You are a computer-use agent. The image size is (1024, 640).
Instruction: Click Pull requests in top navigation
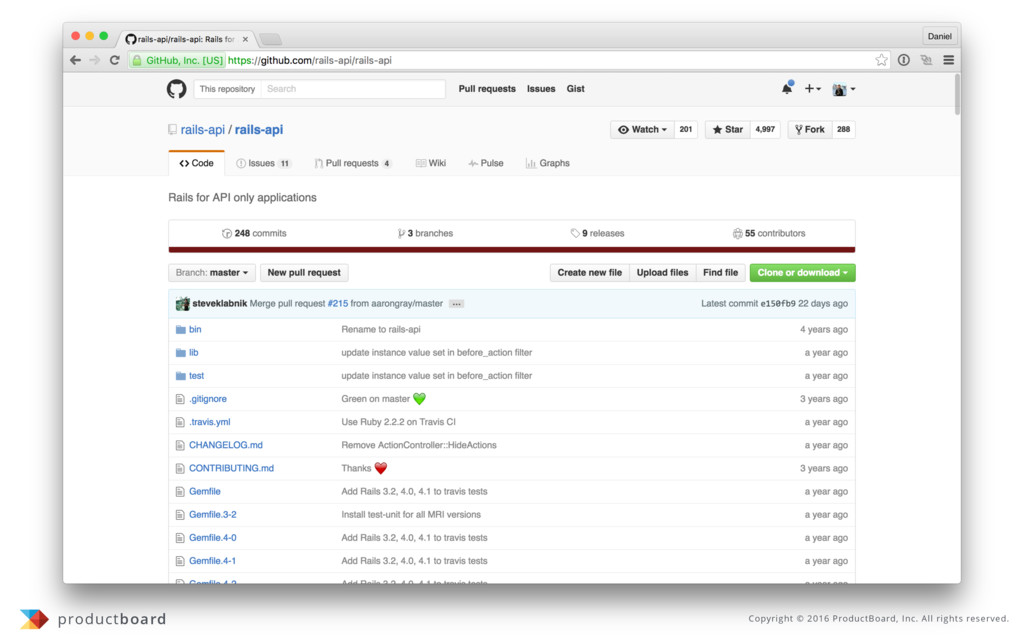(487, 89)
